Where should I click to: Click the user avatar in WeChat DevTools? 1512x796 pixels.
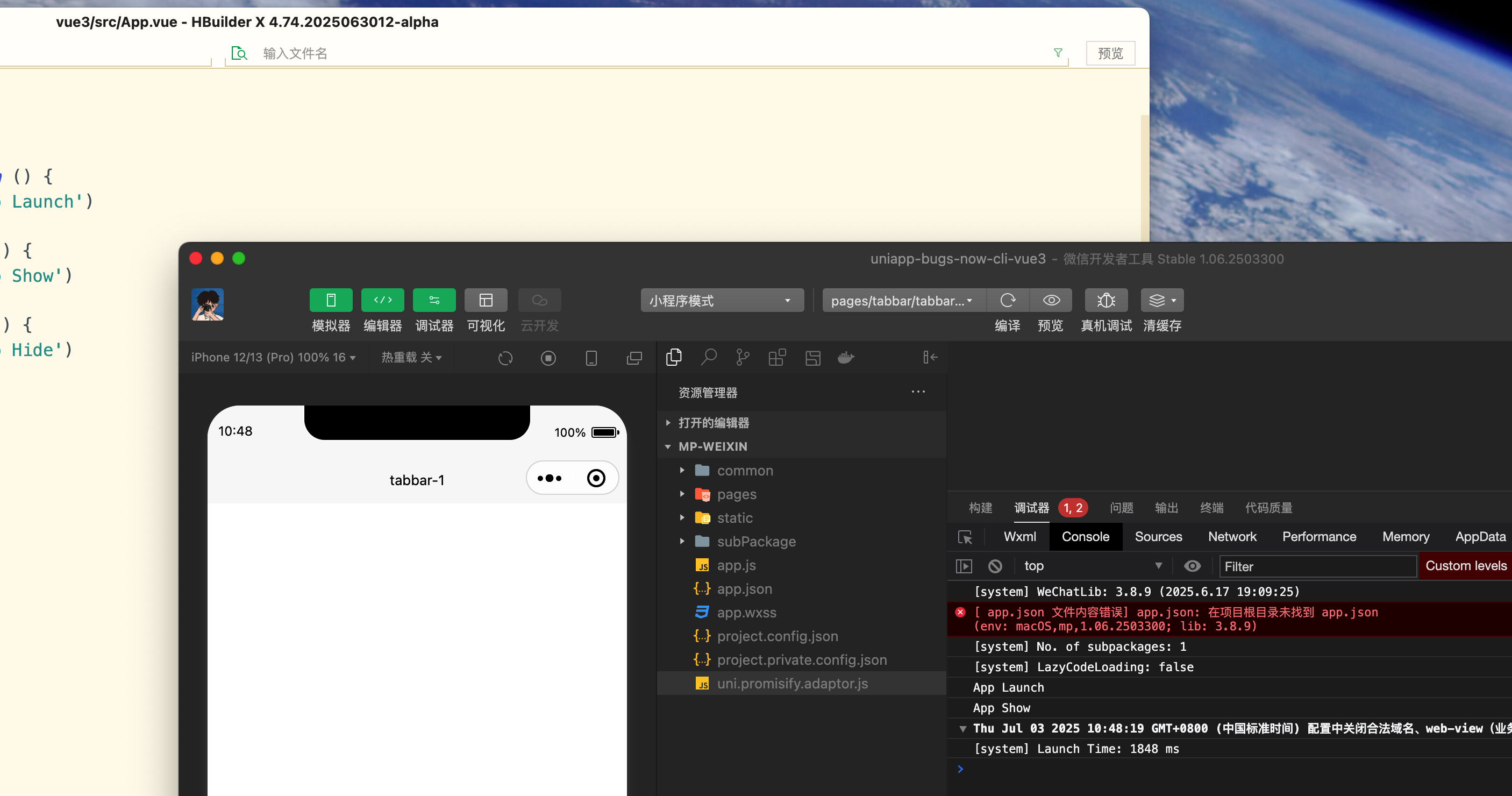pyautogui.click(x=207, y=304)
